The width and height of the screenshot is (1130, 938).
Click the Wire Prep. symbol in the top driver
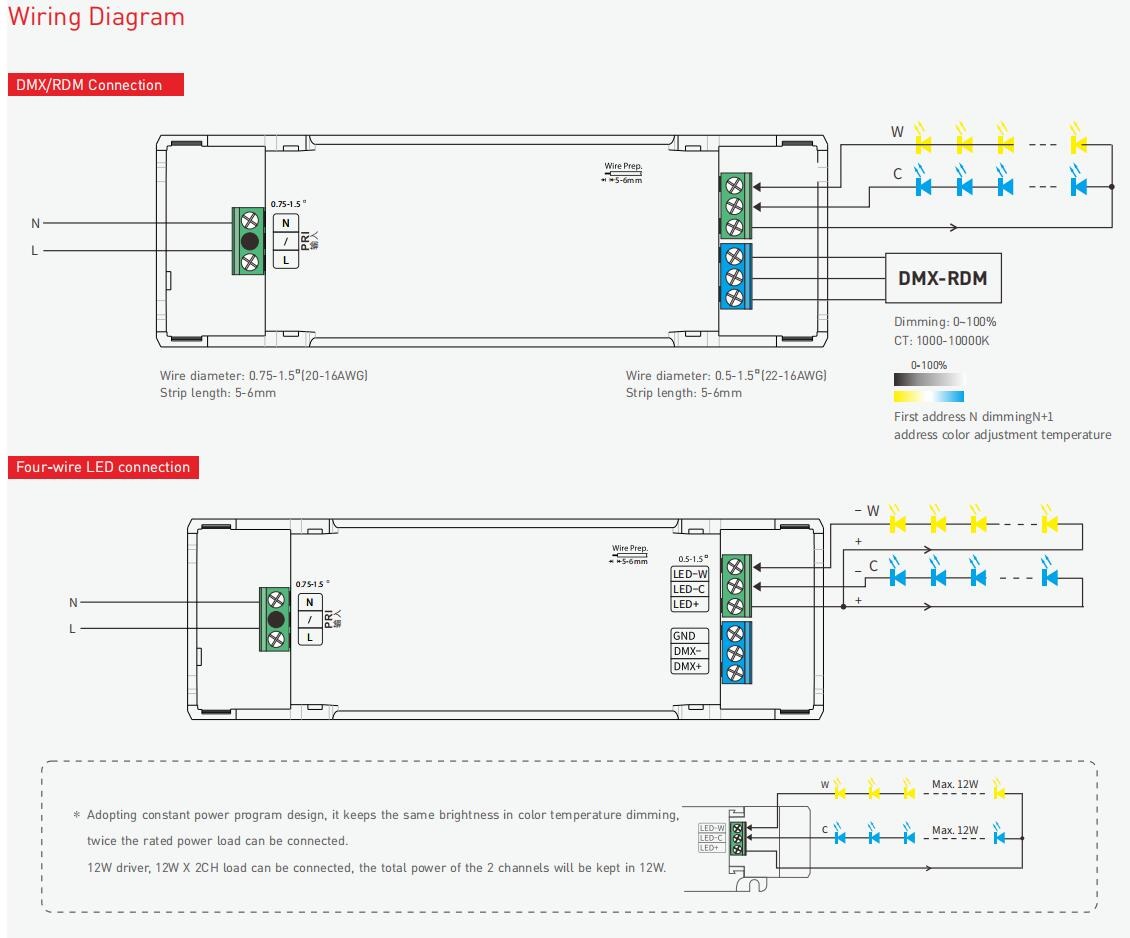click(622, 173)
